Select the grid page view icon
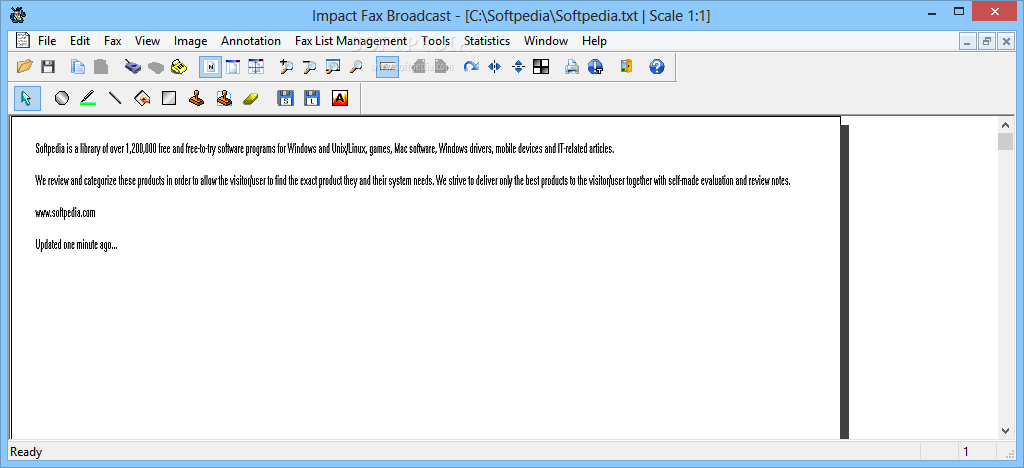1024x468 pixels. pyautogui.click(x=256, y=67)
